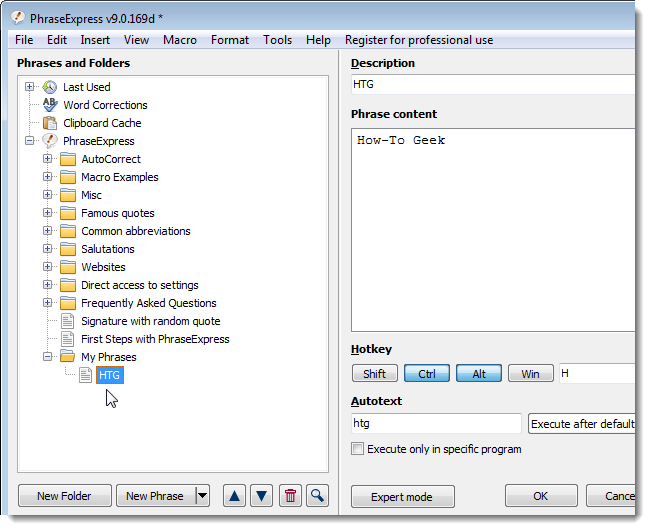Click the move phrase up arrow icon
This screenshot has width=650, height=530.
234,496
